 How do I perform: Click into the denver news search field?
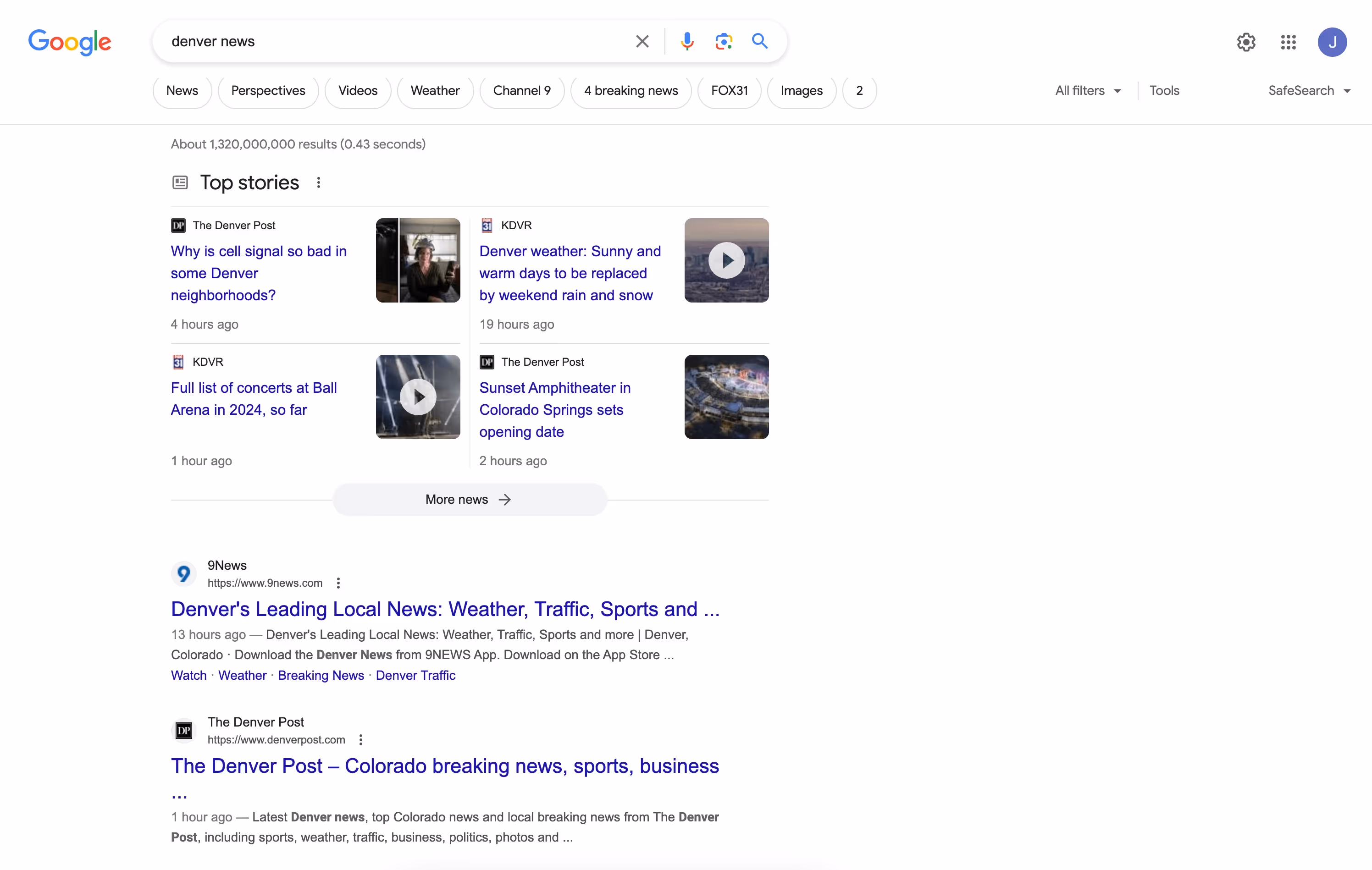pos(393,42)
